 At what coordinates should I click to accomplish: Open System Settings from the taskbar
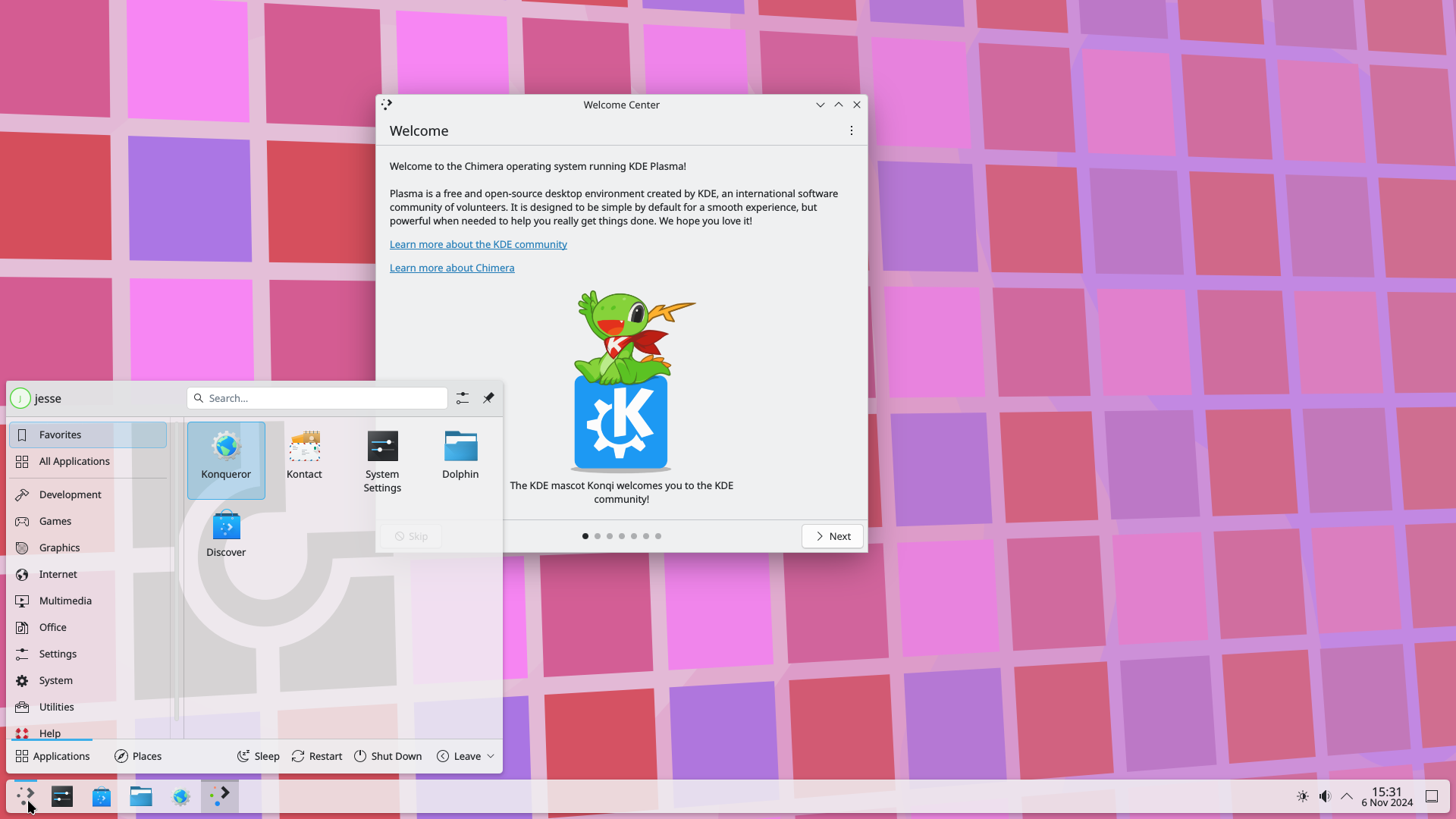pyautogui.click(x=62, y=796)
